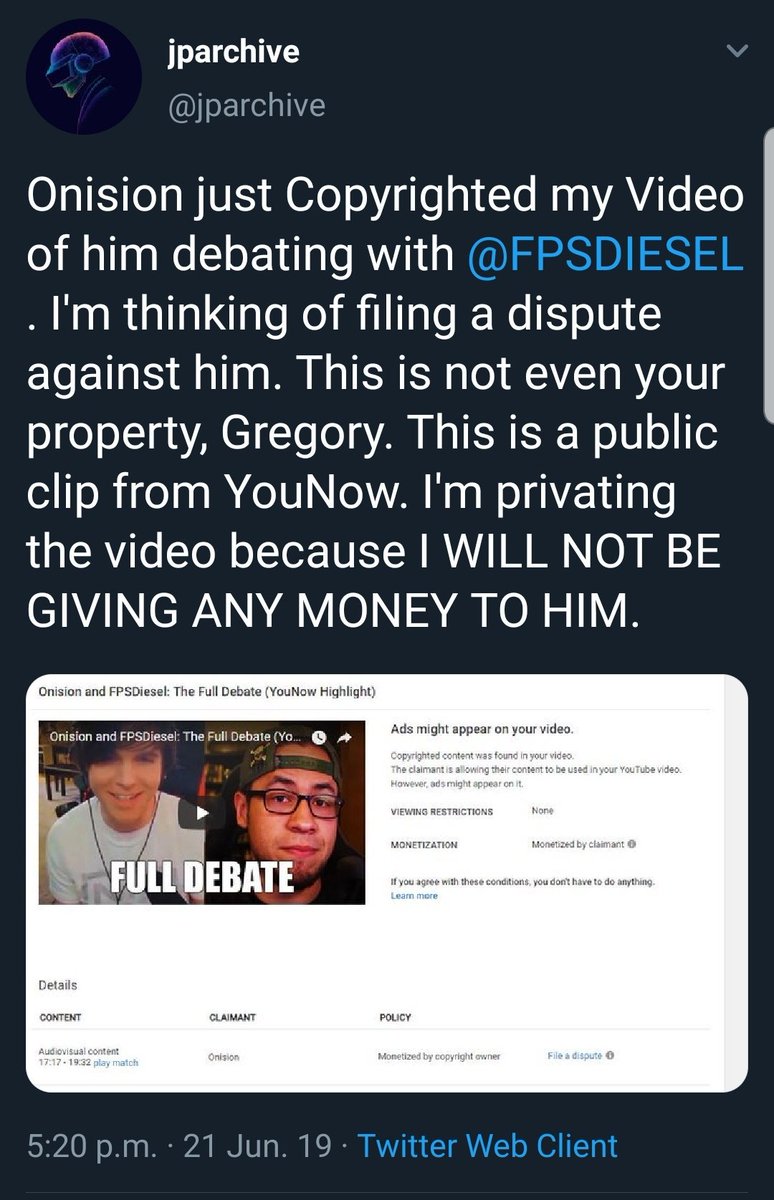Open the jparchive profile avatar

tap(83, 77)
